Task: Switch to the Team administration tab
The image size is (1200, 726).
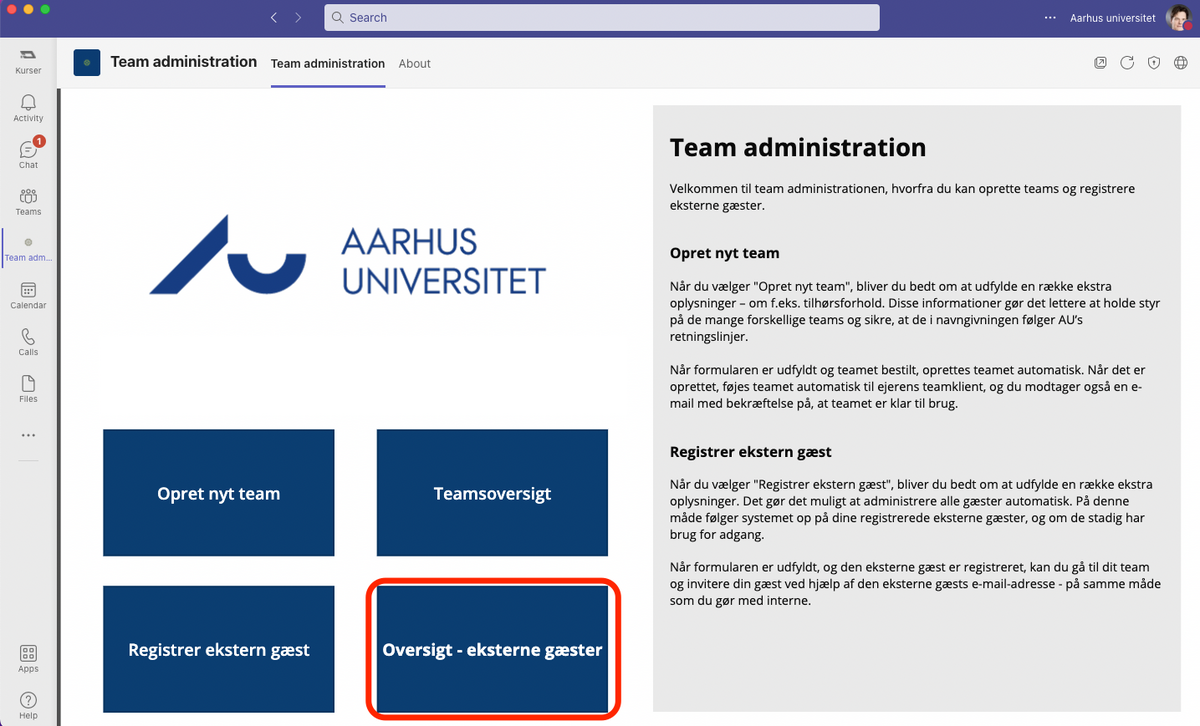Action: [x=328, y=63]
